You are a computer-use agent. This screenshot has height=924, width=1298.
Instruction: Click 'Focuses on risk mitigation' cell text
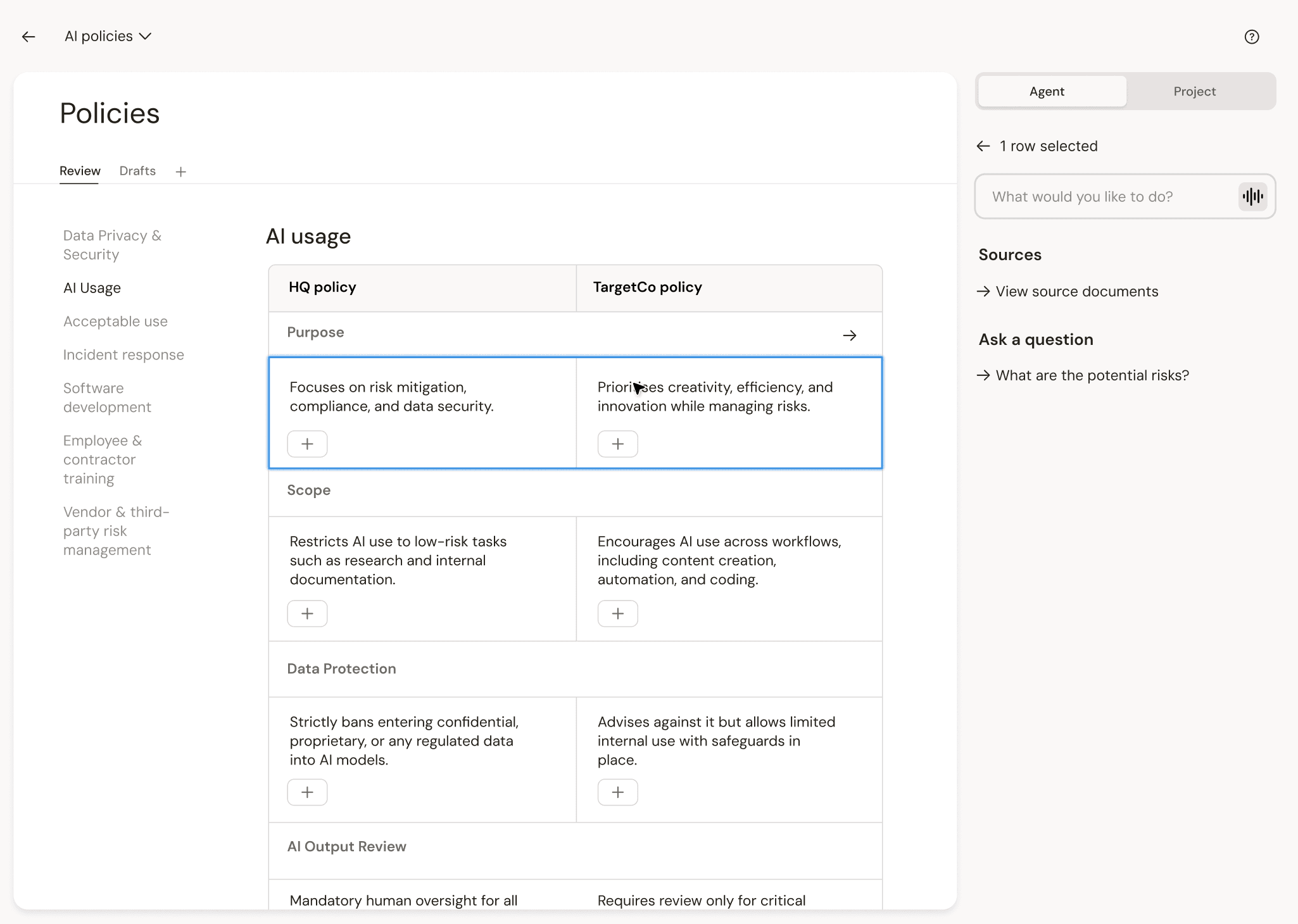click(x=391, y=397)
